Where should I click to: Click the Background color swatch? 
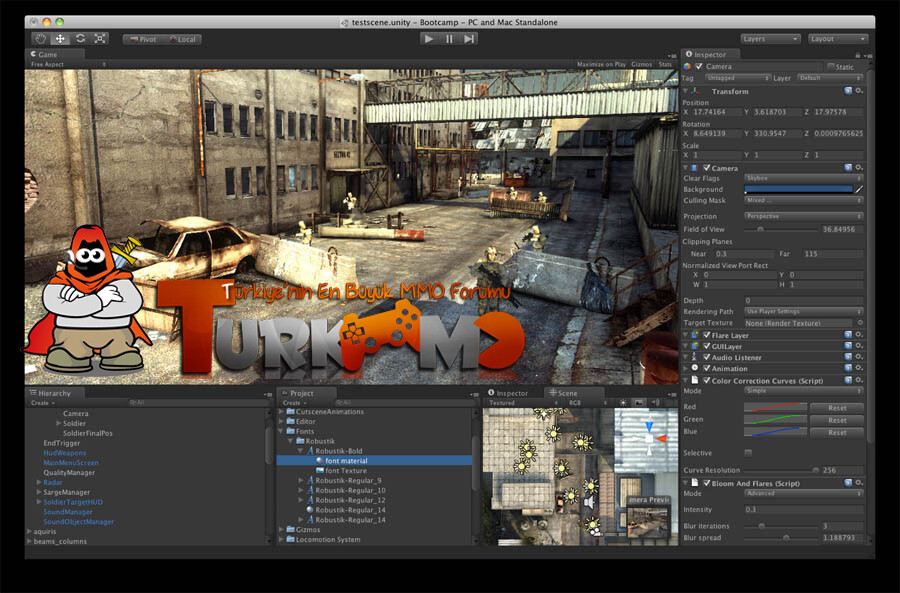tap(798, 189)
